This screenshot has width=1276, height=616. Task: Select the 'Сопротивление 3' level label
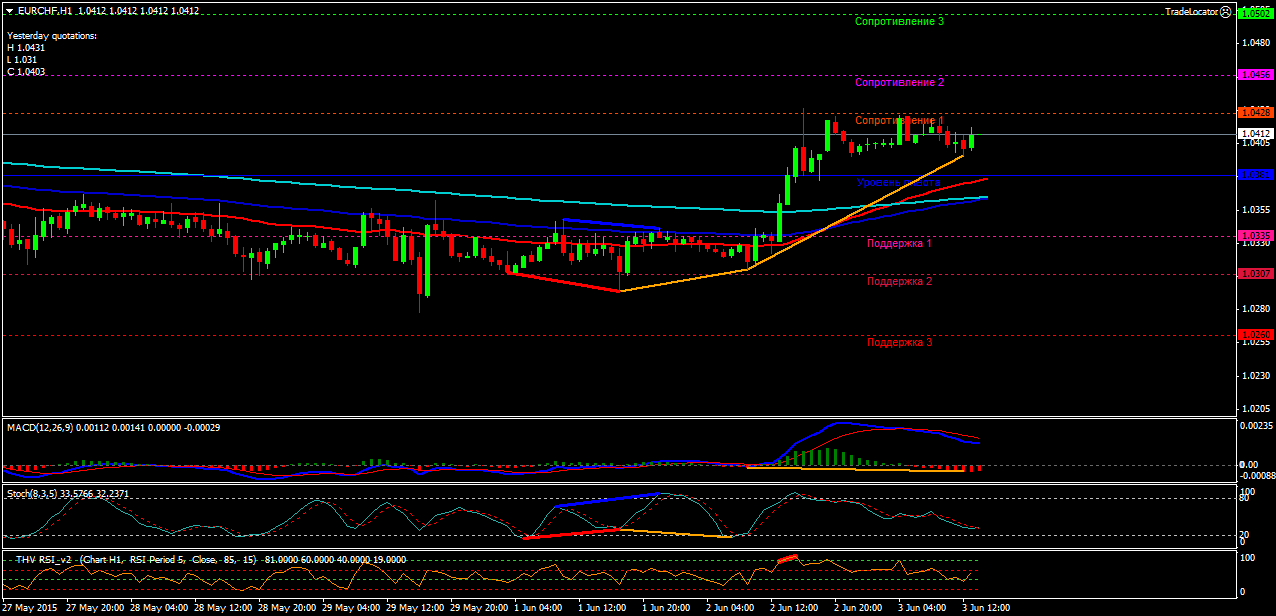[x=900, y=21]
